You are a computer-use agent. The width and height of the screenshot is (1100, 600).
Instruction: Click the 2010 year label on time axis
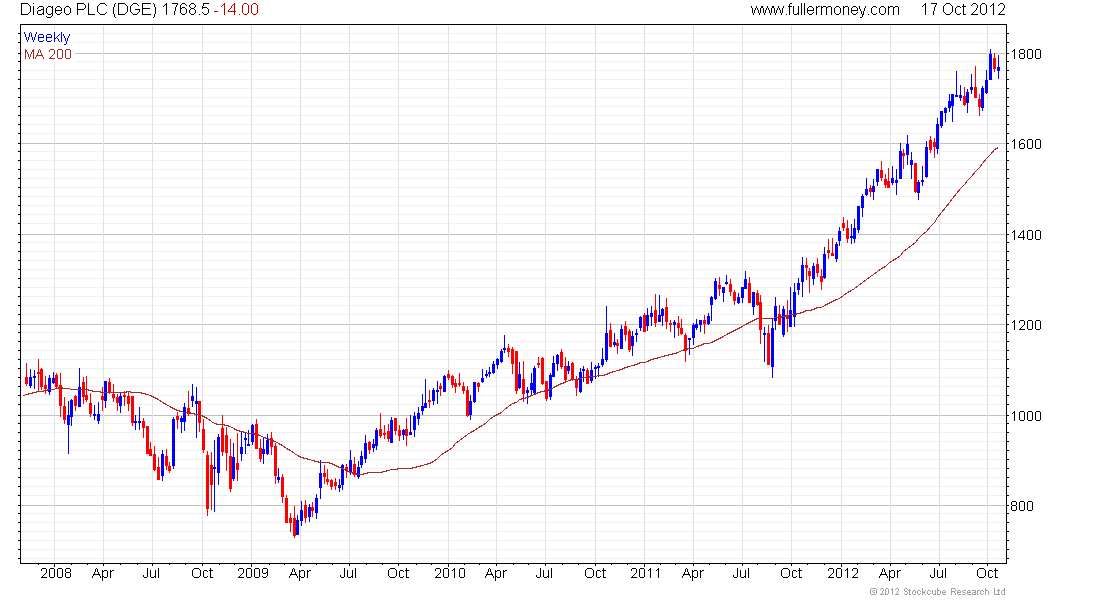tap(450, 573)
